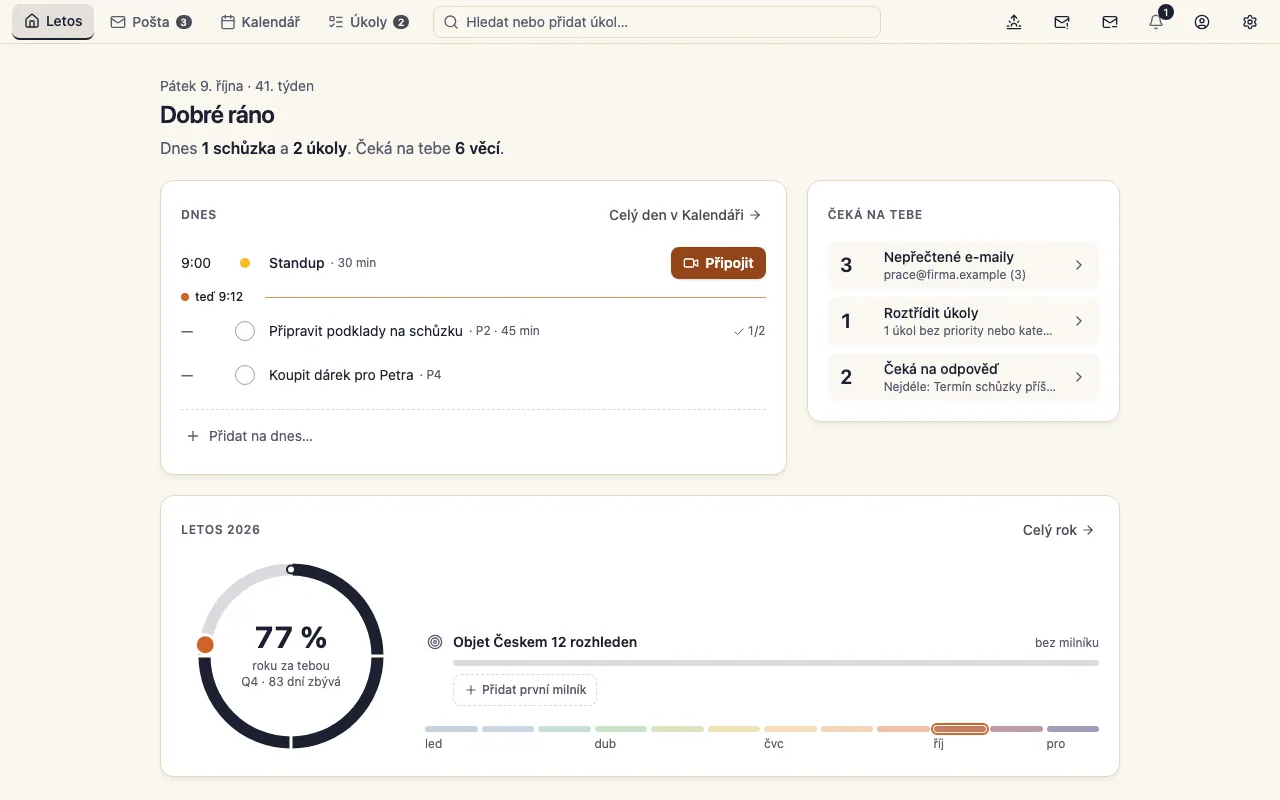Image resolution: width=1280 pixels, height=800 pixels.
Task: Click the Standup meeting title
Action: [297, 263]
